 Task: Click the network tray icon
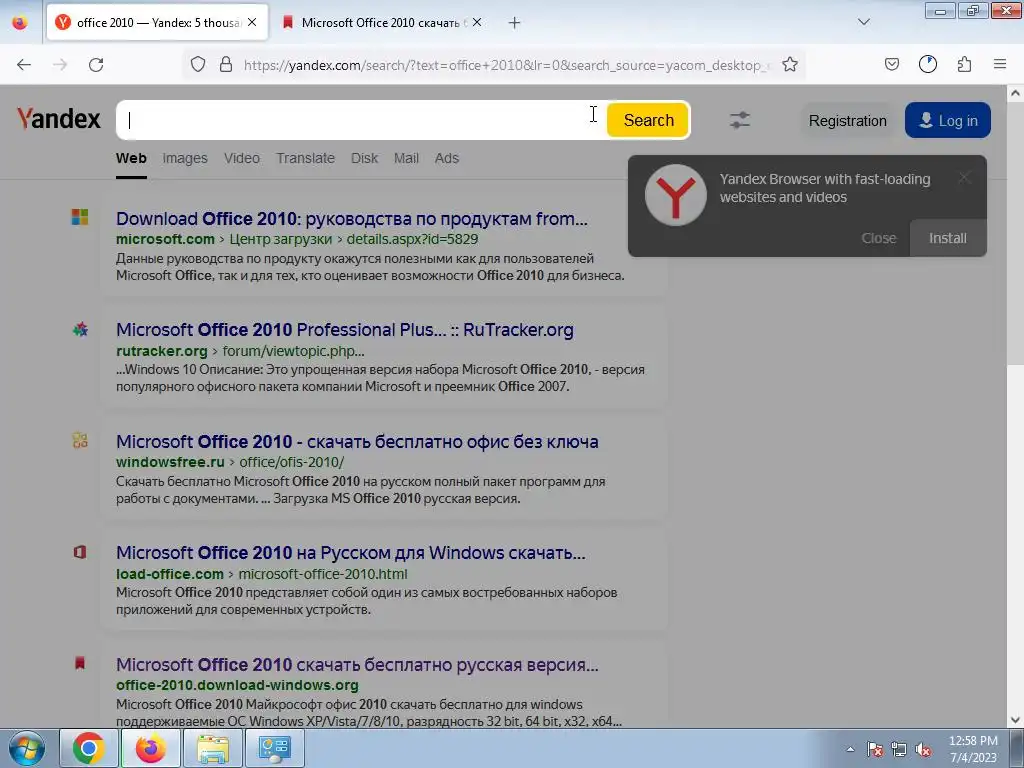point(899,749)
